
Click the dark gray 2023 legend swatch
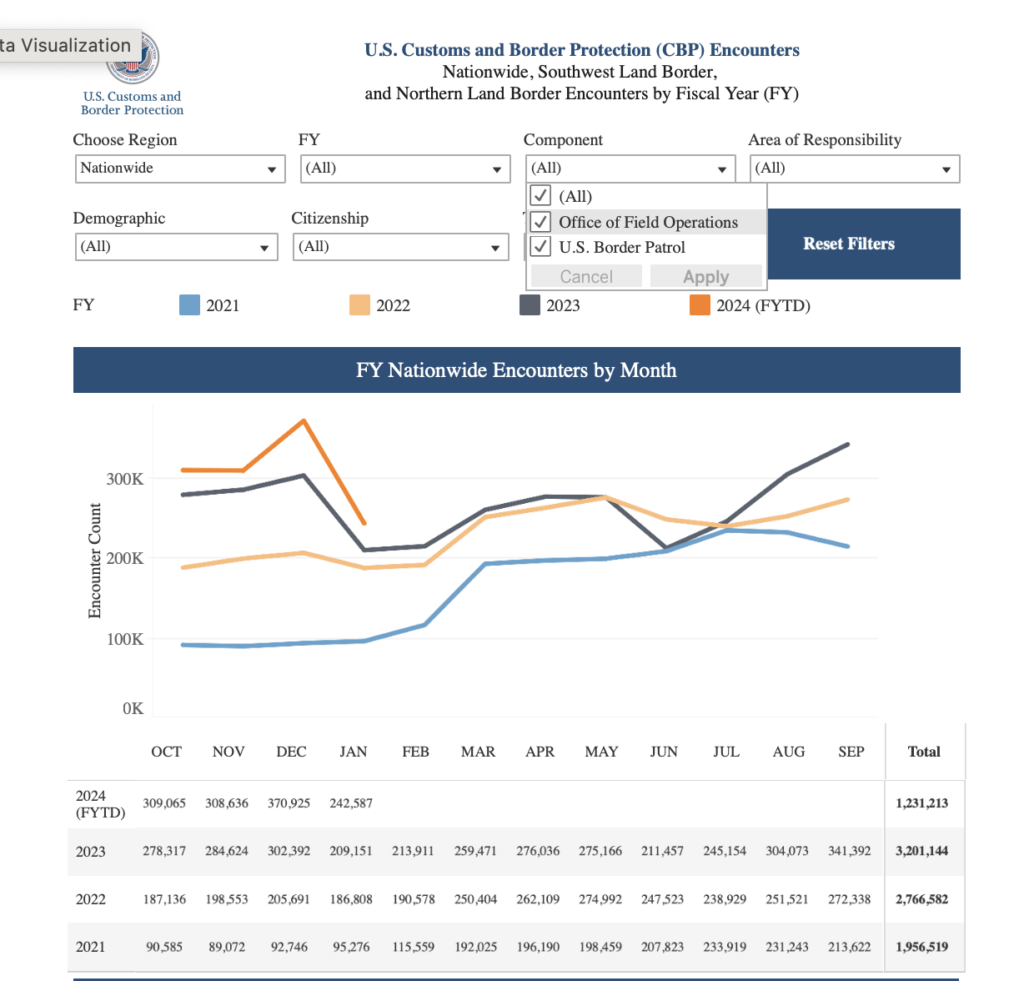click(529, 305)
